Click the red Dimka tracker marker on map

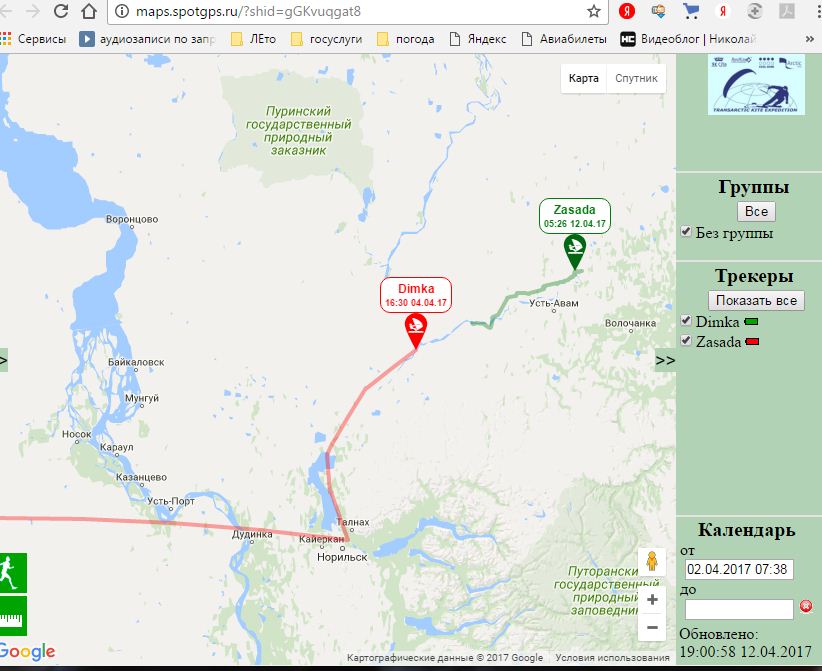(x=415, y=328)
